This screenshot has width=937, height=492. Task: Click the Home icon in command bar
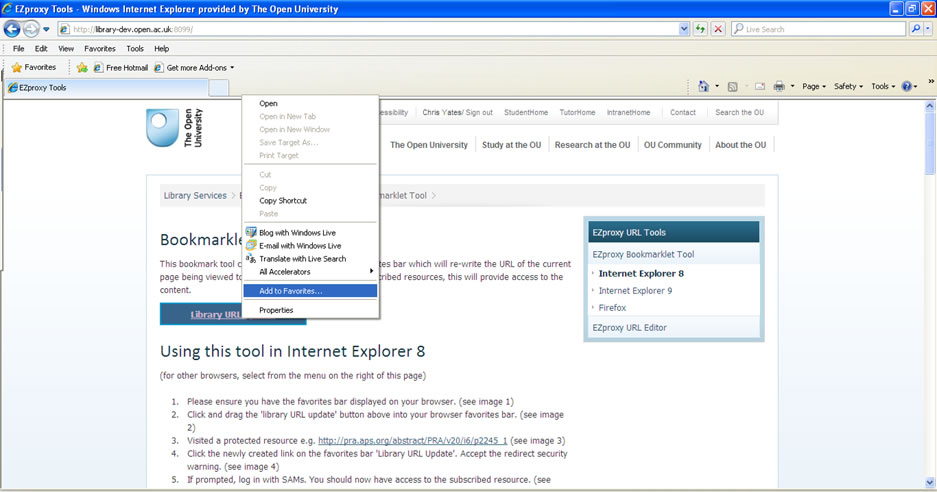coord(703,86)
